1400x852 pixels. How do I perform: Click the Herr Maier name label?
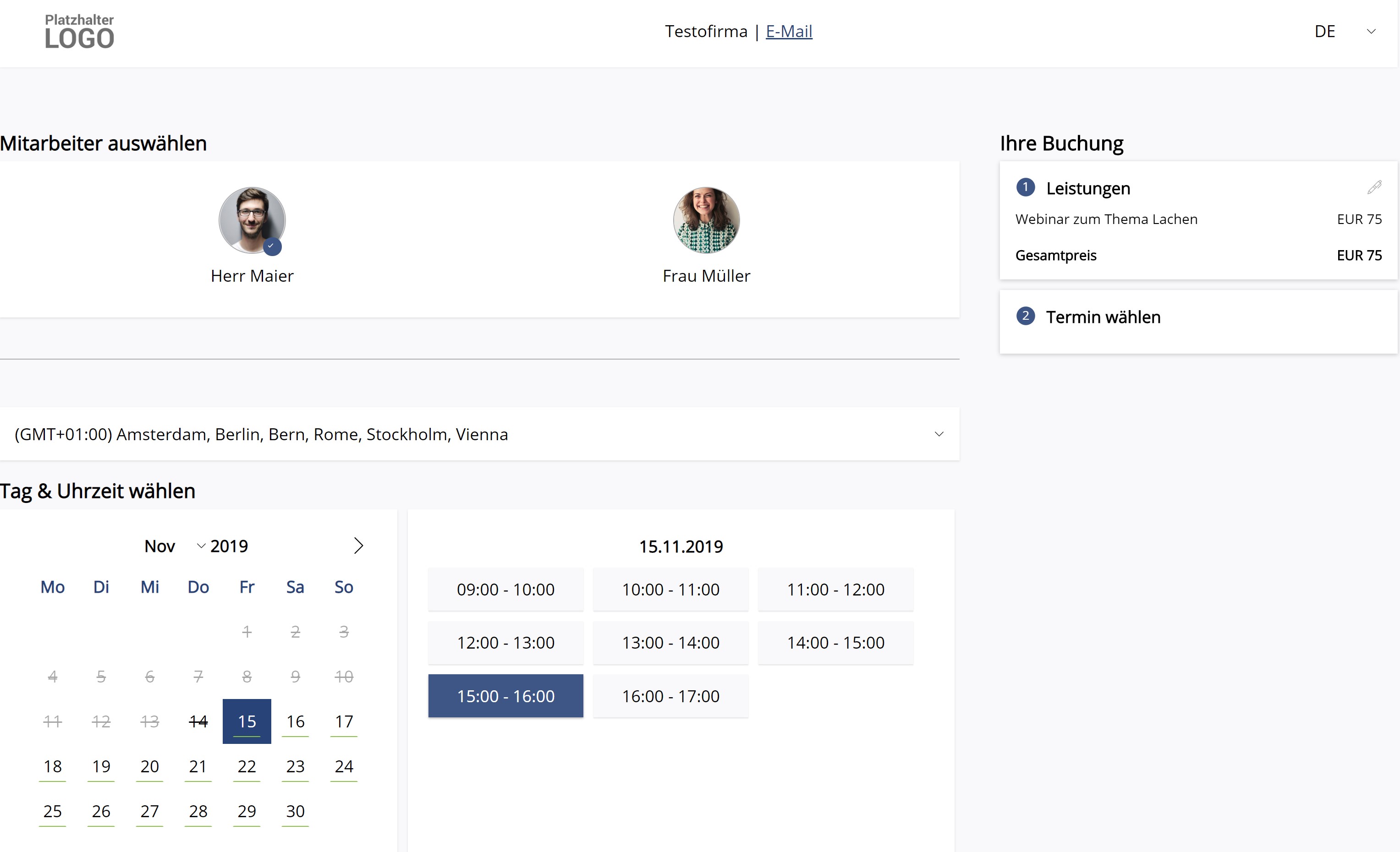click(252, 276)
